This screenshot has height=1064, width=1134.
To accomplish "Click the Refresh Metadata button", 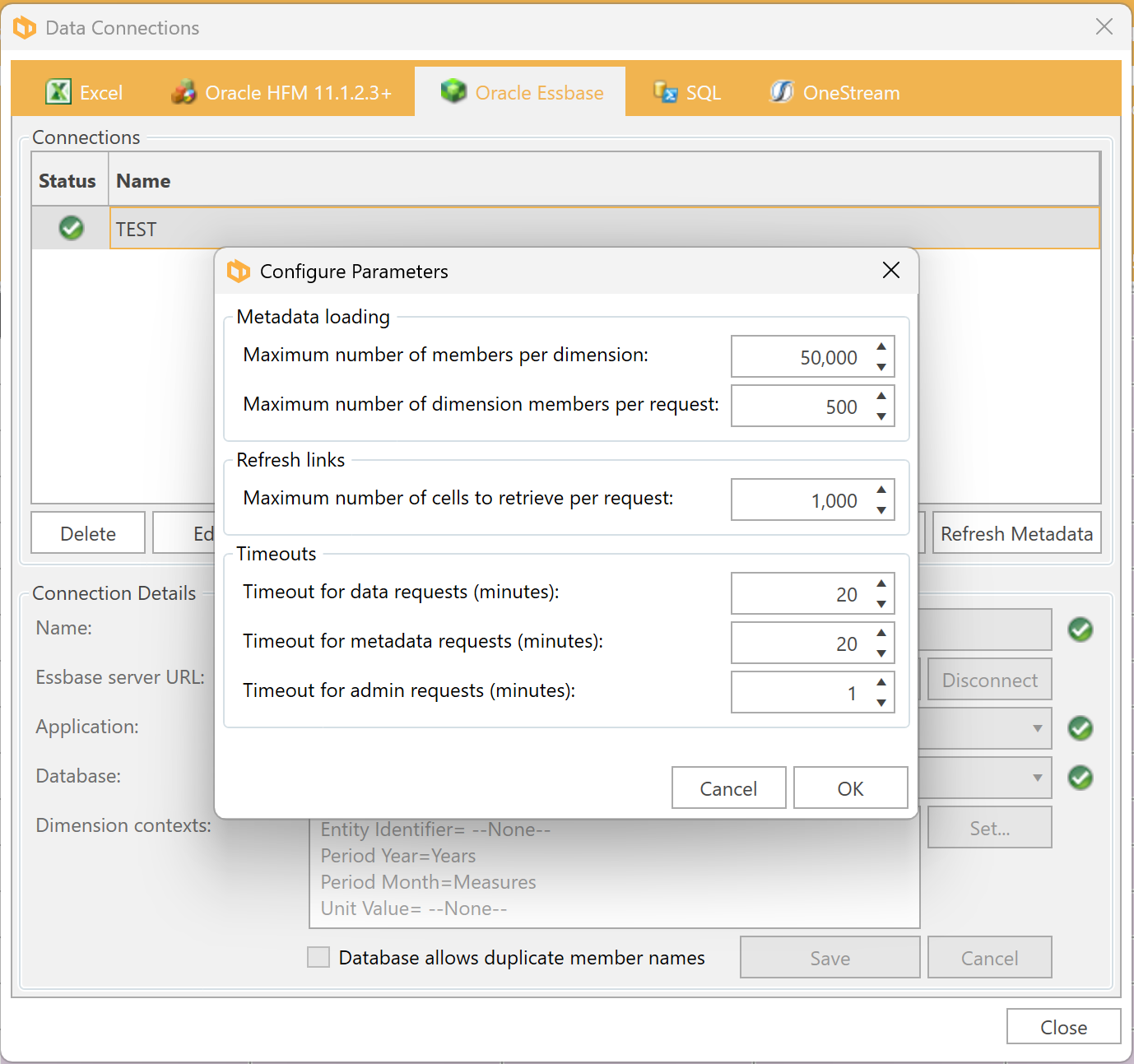I will (x=1016, y=534).
